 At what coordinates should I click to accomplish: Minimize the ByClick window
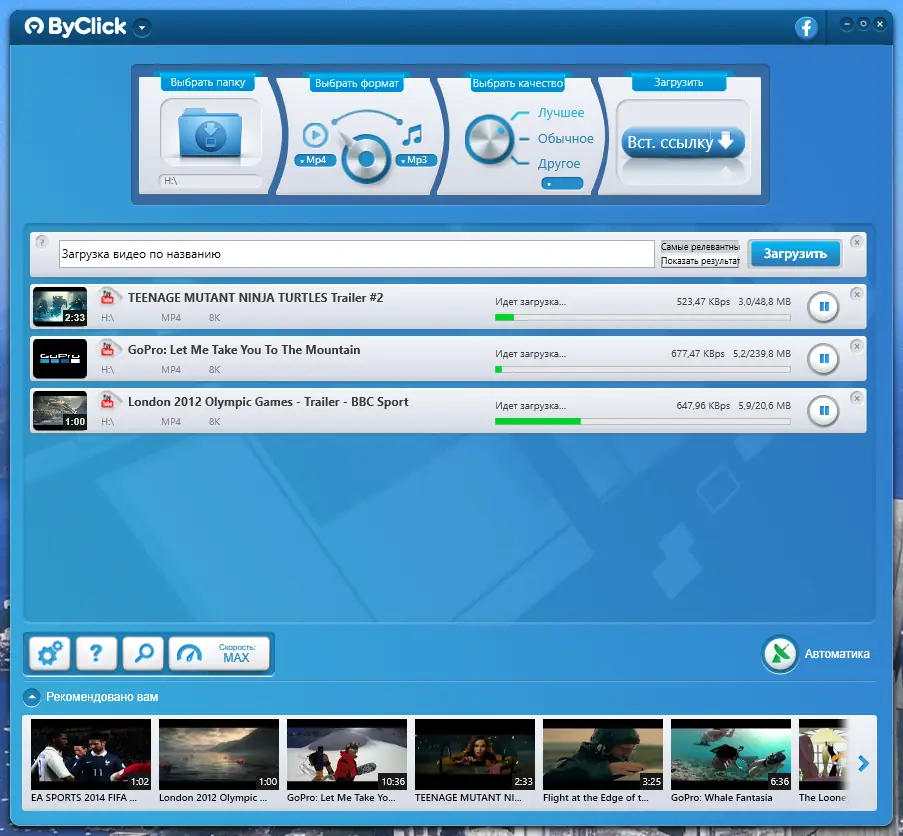click(x=847, y=24)
